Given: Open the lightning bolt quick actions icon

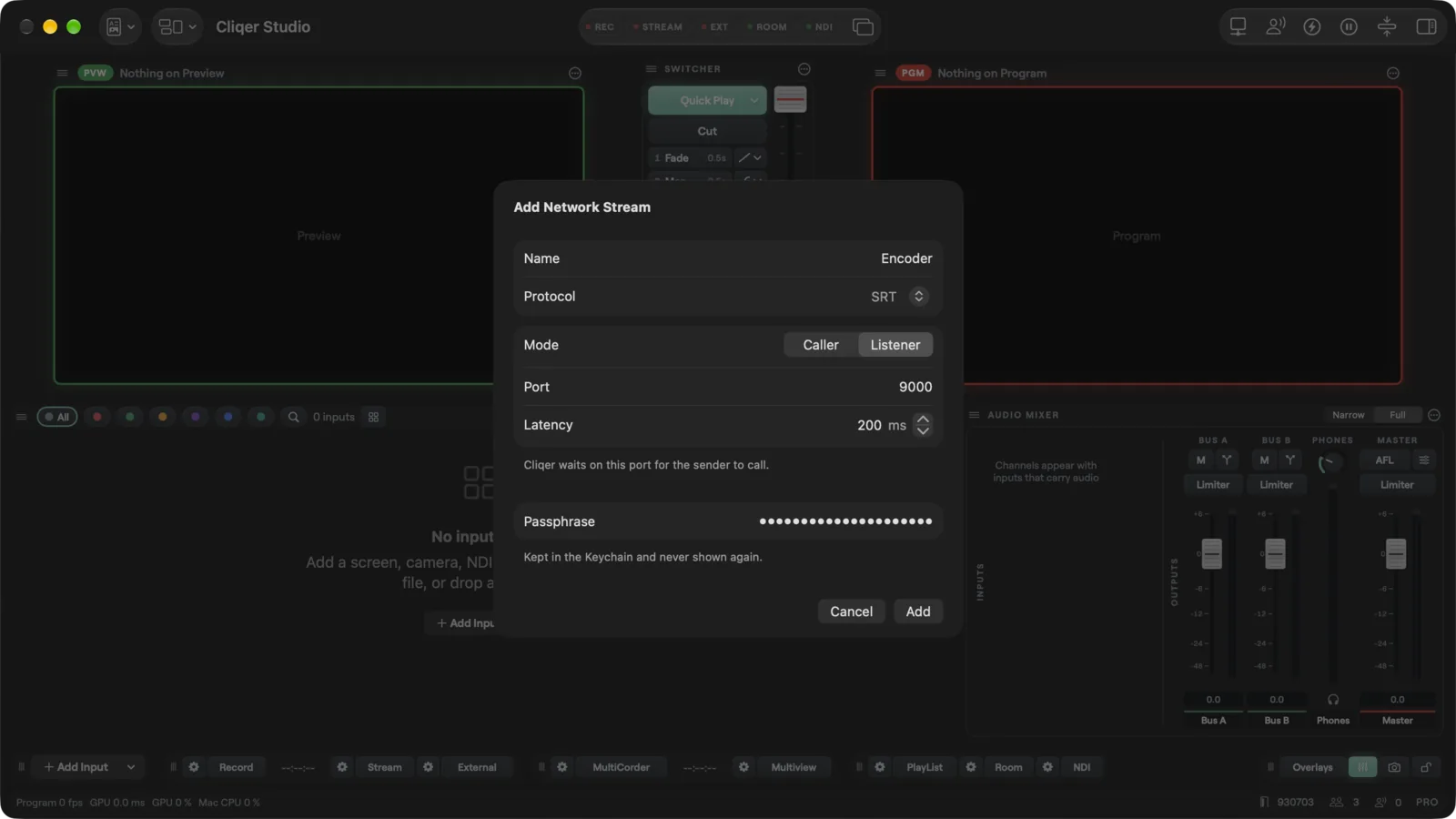Looking at the screenshot, I should coord(1312,26).
